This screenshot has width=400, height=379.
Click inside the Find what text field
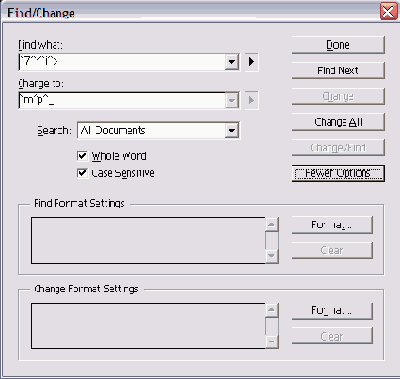[x=122, y=62]
